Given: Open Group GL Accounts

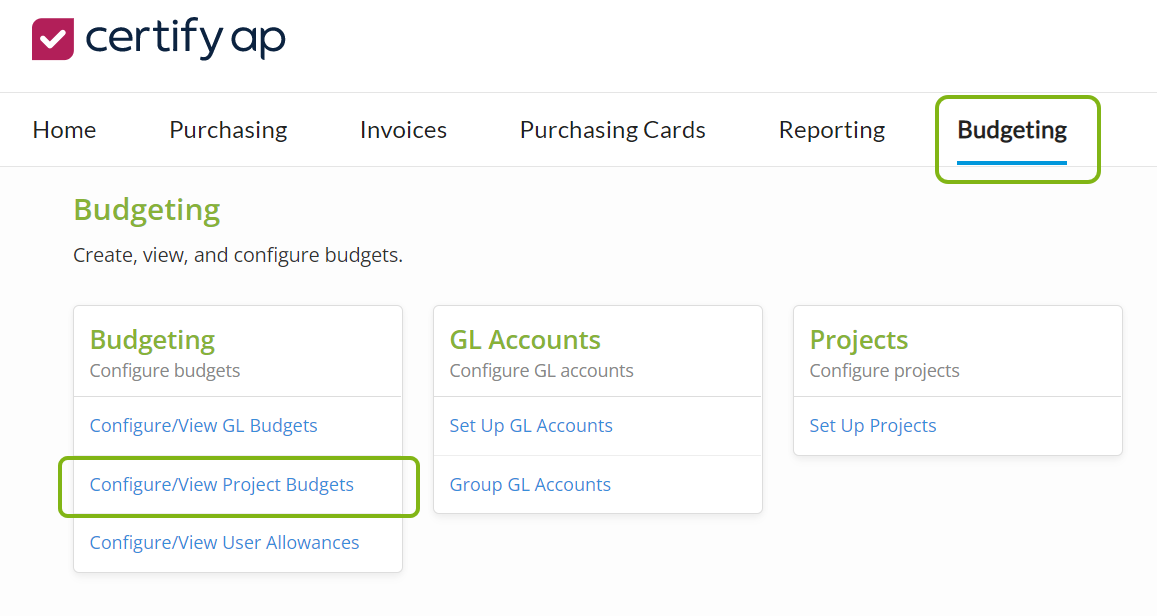Looking at the screenshot, I should pos(530,484).
